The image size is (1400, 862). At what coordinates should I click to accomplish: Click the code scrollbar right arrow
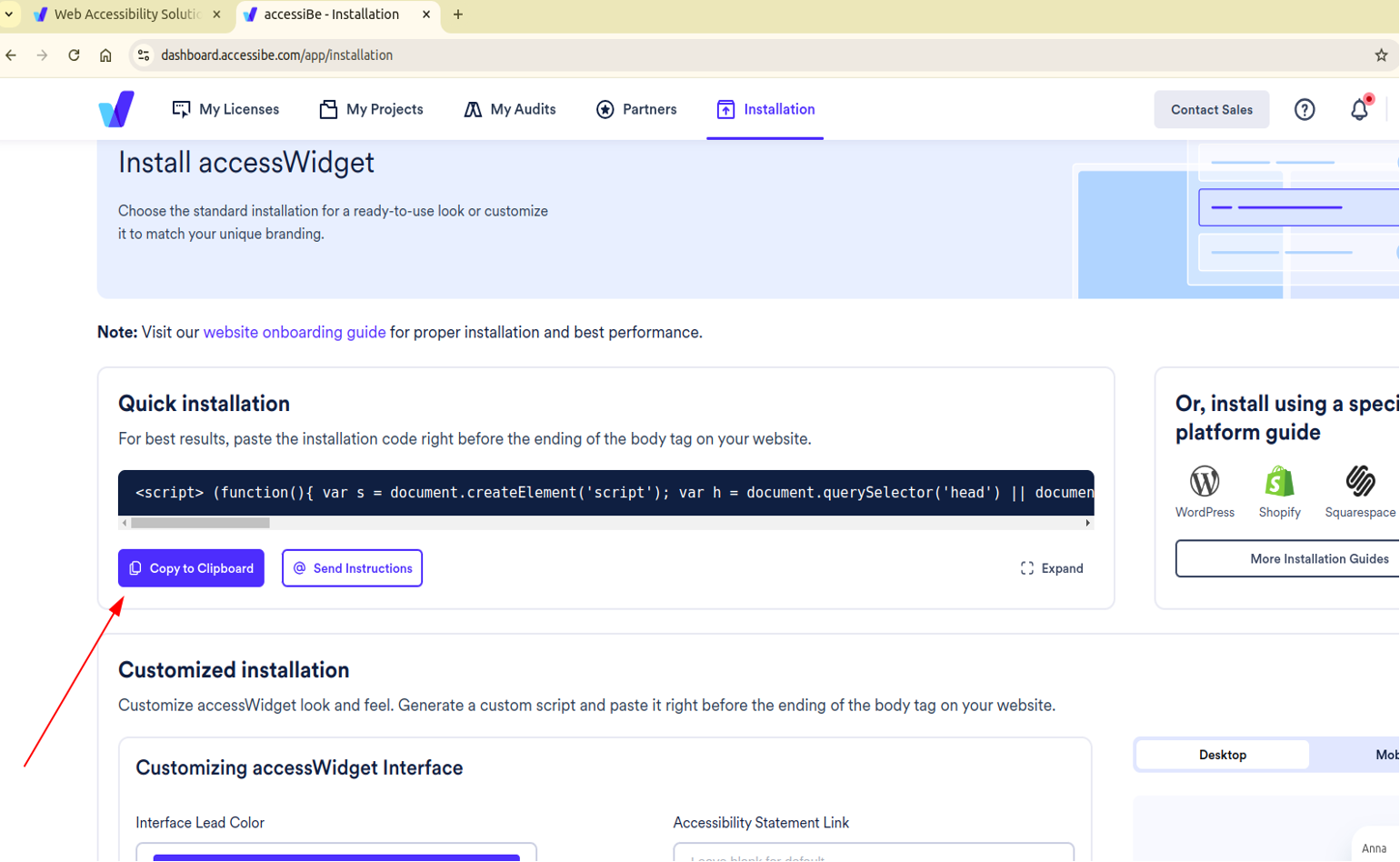pyautogui.click(x=1087, y=523)
